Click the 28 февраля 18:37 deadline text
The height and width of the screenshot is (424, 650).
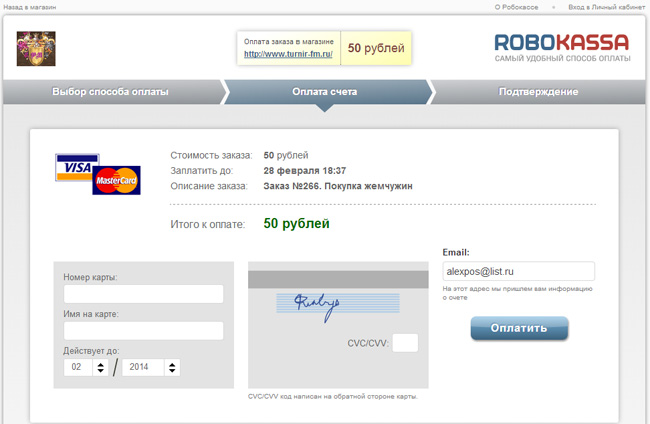[x=305, y=170]
